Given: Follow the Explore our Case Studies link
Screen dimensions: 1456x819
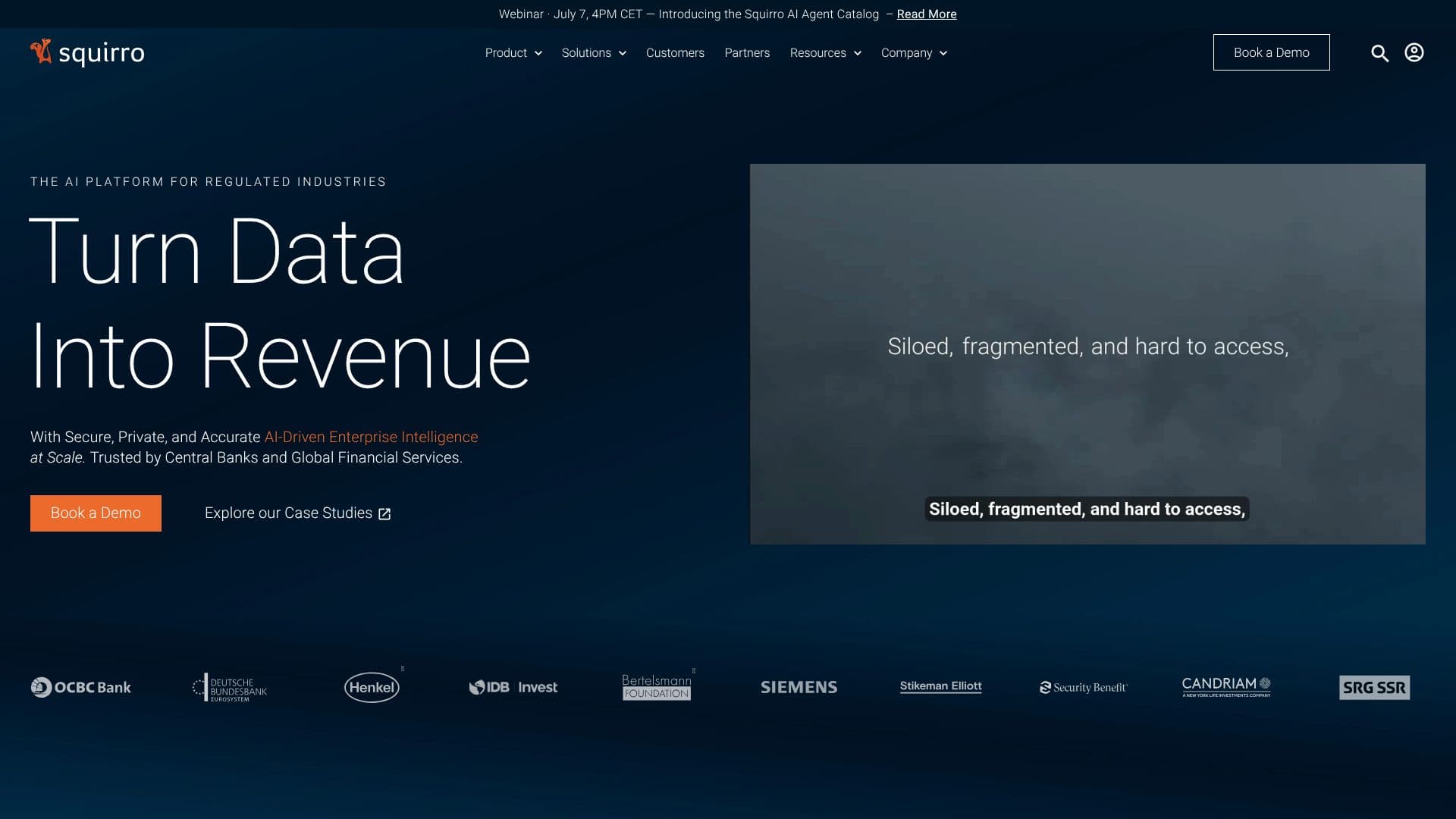Looking at the screenshot, I should [x=297, y=513].
